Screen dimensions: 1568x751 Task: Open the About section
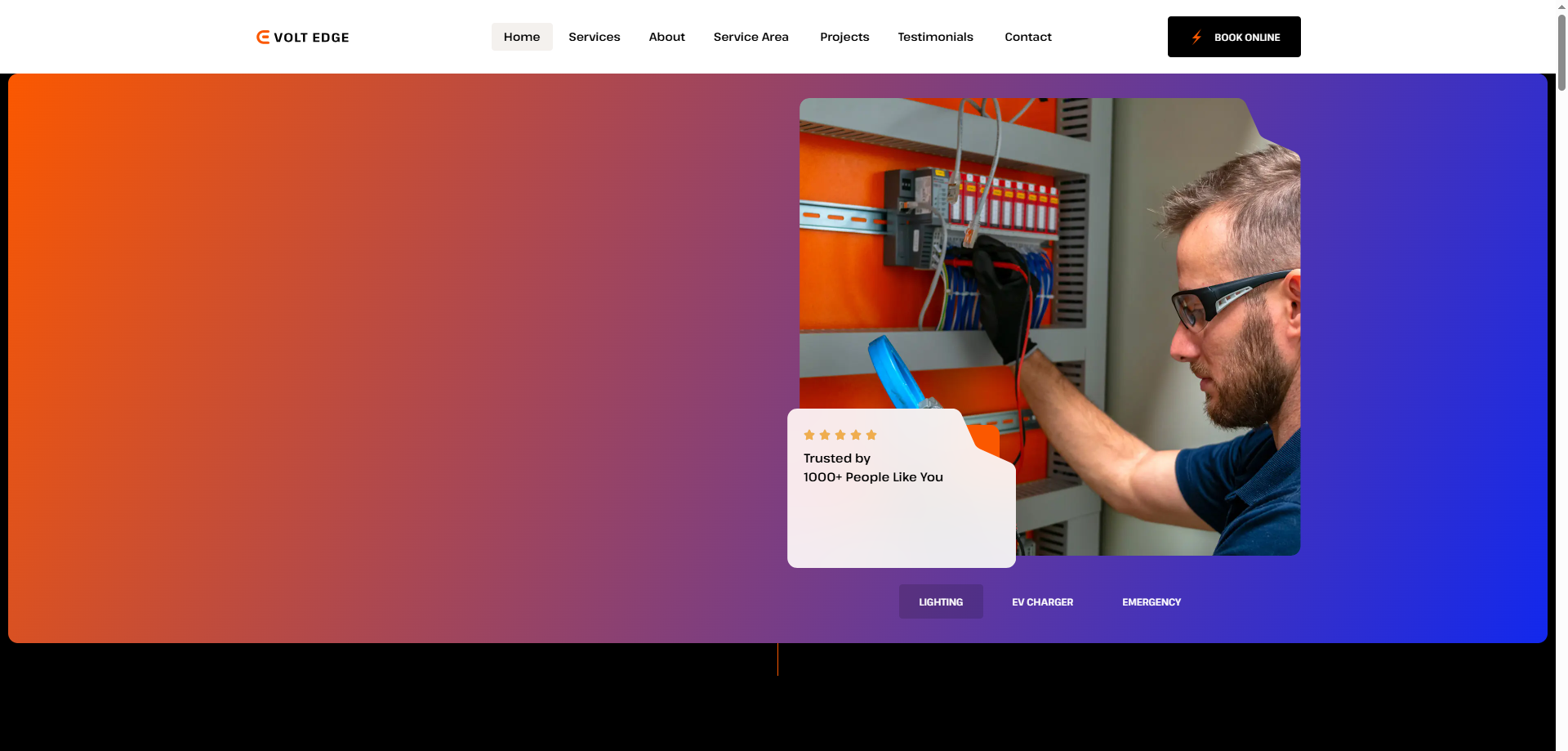point(666,37)
